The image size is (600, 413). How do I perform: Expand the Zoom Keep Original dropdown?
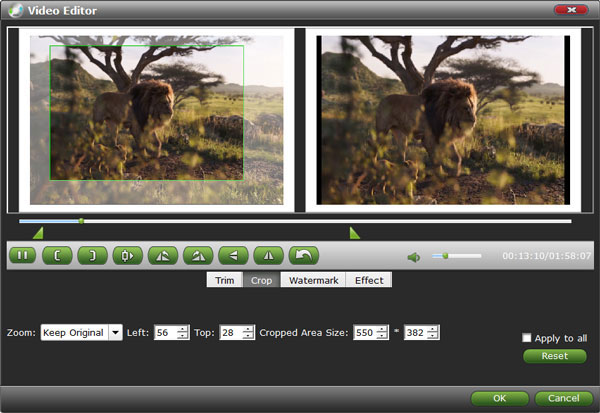tap(116, 332)
